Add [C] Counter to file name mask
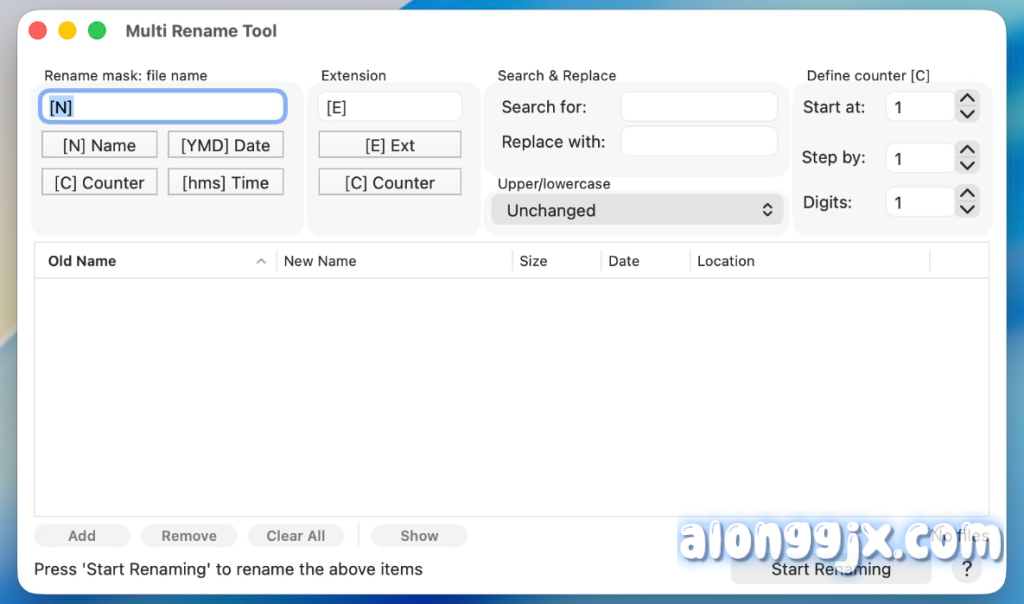This screenshot has height=604, width=1024. [x=99, y=183]
